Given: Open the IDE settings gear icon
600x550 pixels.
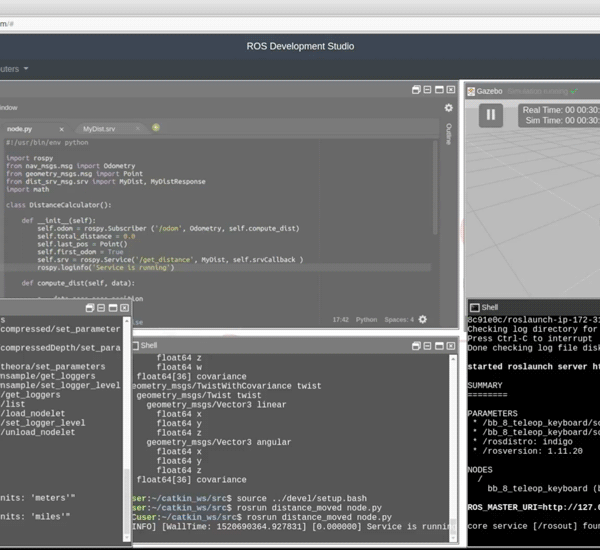Looking at the screenshot, I should tap(448, 108).
